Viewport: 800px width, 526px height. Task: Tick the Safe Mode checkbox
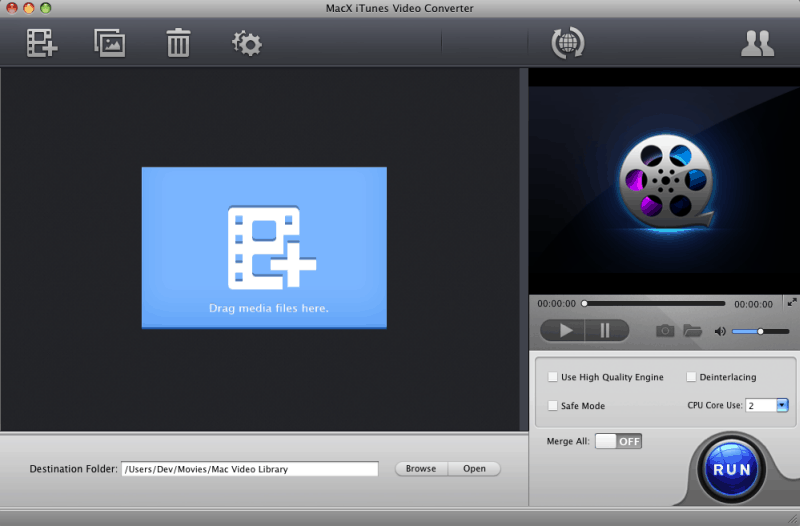tap(553, 405)
